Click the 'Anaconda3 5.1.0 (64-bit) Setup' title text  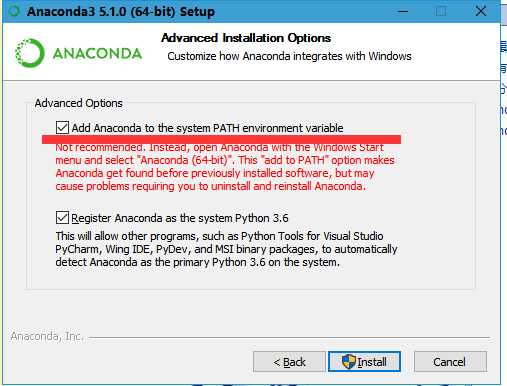click(121, 12)
